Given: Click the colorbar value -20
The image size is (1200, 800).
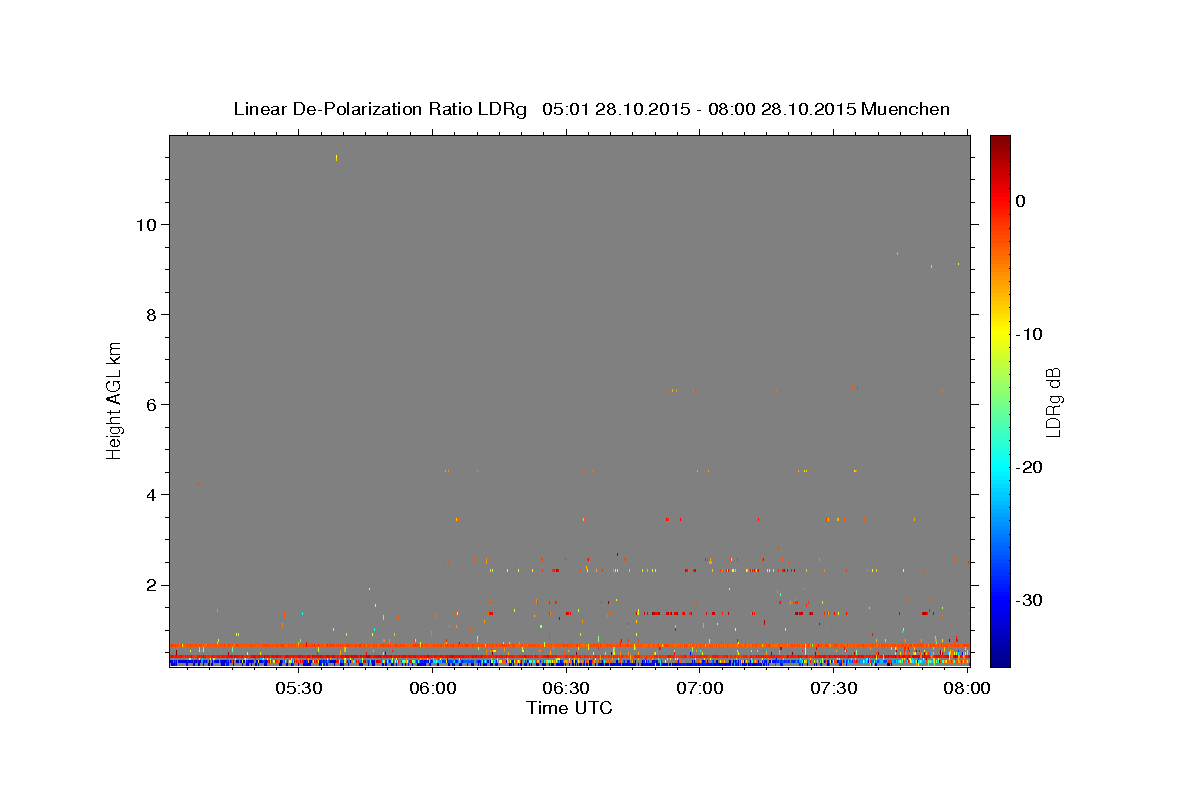Looking at the screenshot, I should click(1030, 467).
